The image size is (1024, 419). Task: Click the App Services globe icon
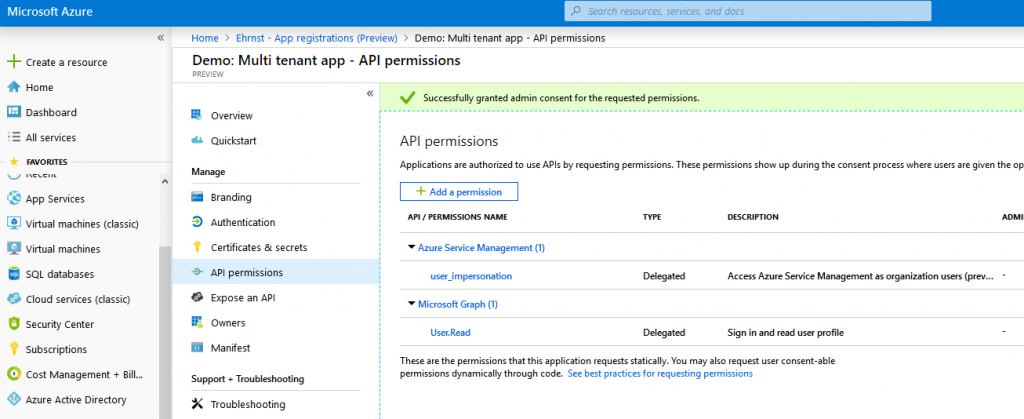pos(14,198)
